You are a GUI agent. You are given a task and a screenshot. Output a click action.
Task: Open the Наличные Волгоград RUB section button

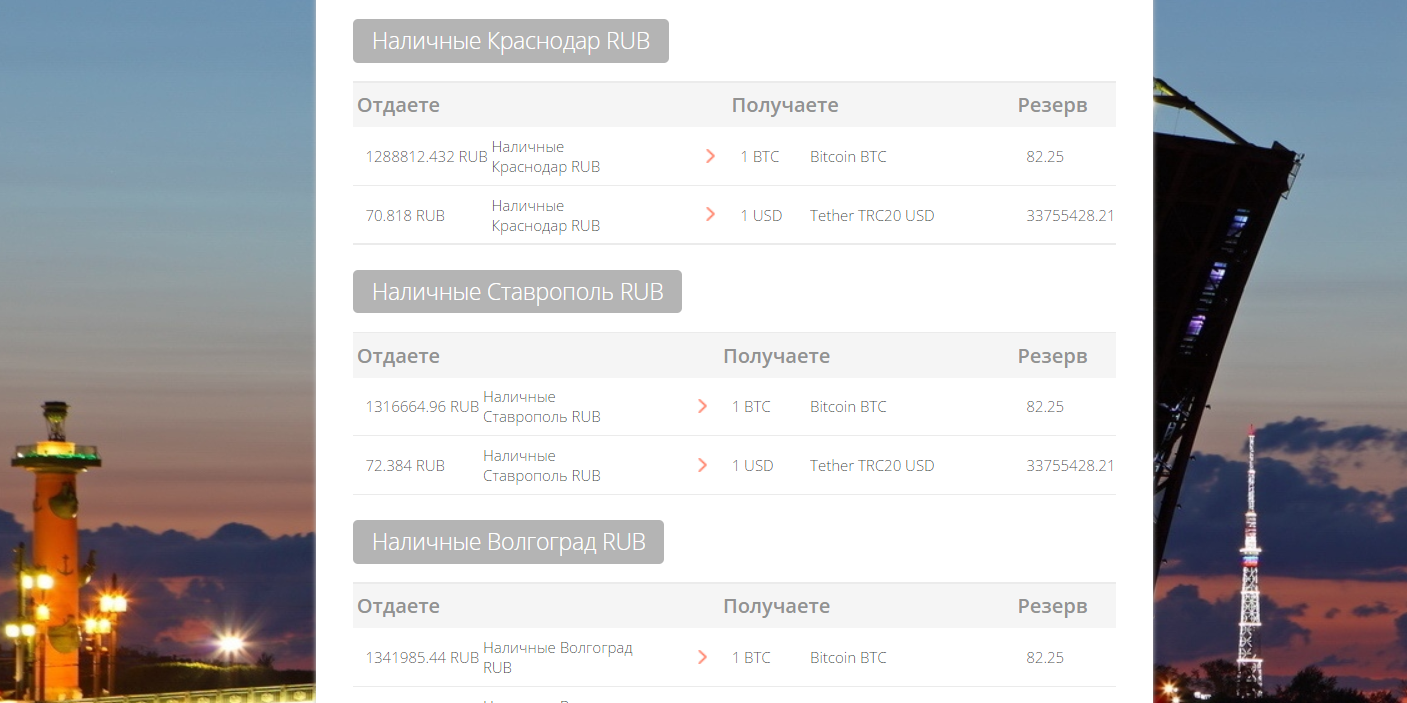[x=508, y=542]
